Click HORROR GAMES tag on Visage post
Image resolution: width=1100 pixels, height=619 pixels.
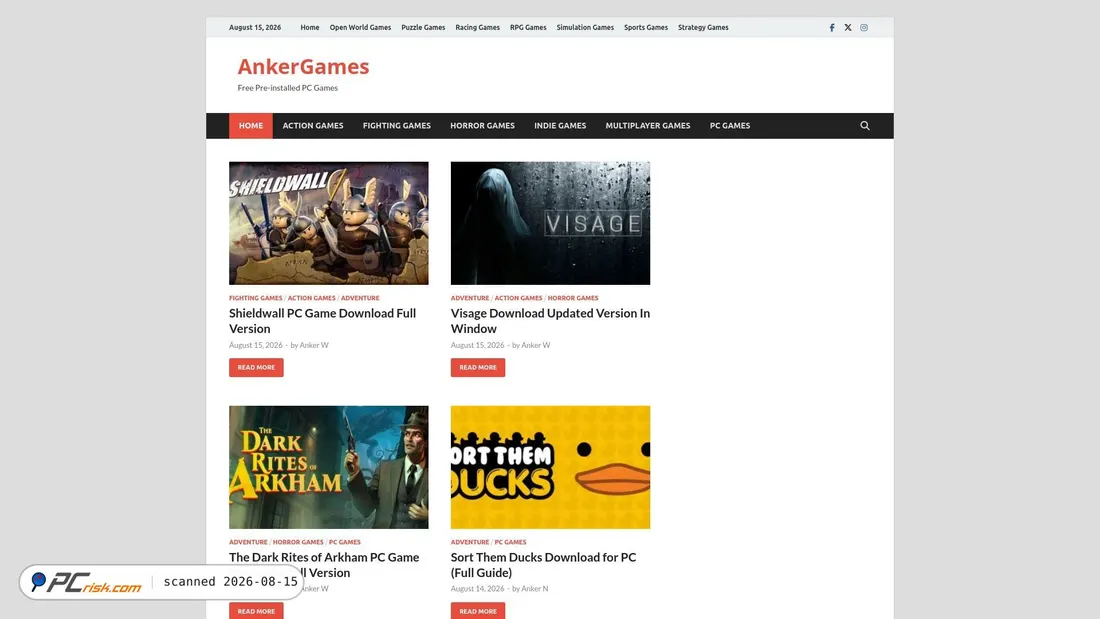(573, 298)
